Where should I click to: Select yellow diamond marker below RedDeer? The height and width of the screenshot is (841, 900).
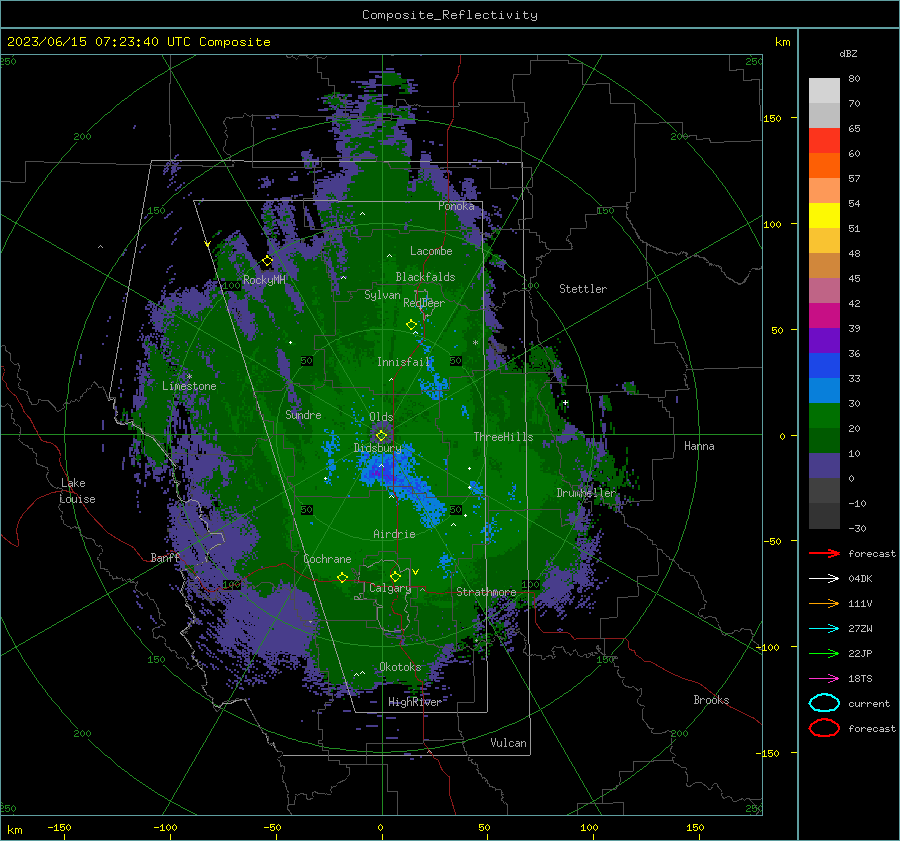[x=412, y=325]
